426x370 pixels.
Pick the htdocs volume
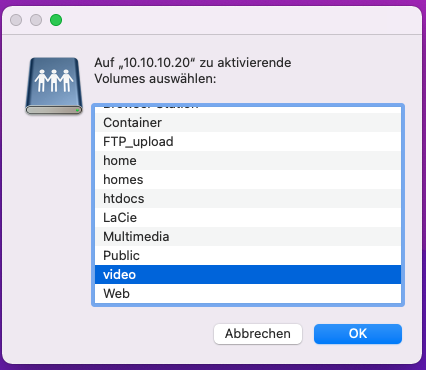pyautogui.click(x=248, y=199)
